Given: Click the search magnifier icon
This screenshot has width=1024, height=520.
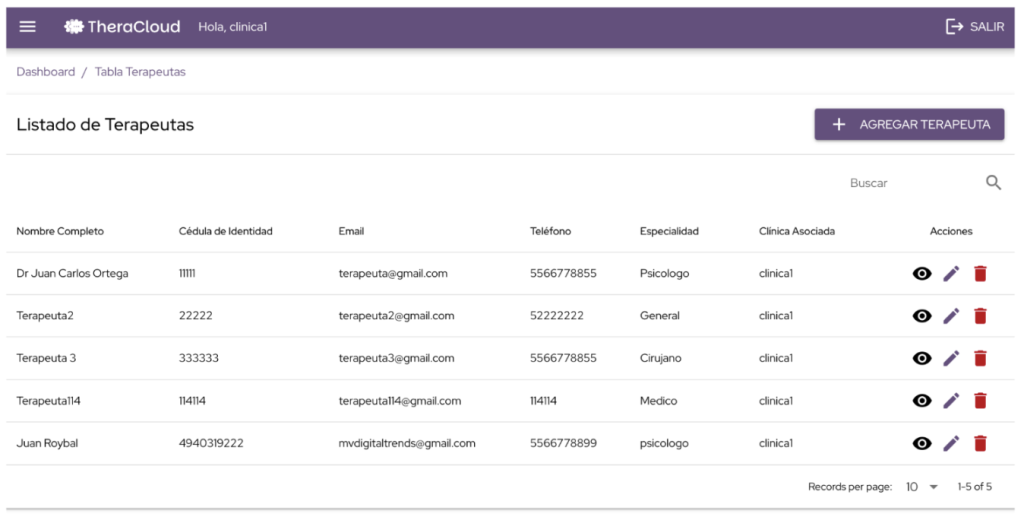Looking at the screenshot, I should point(993,183).
